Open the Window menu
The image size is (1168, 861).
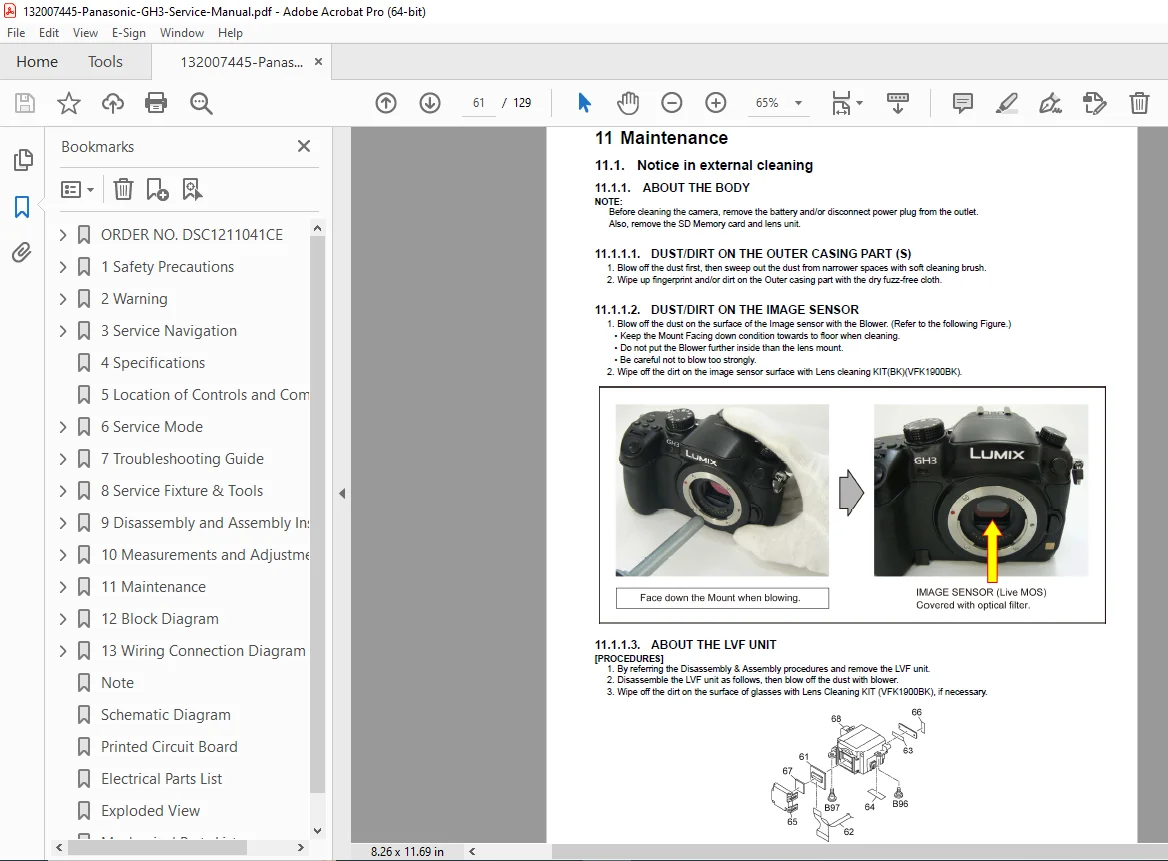pyautogui.click(x=182, y=33)
